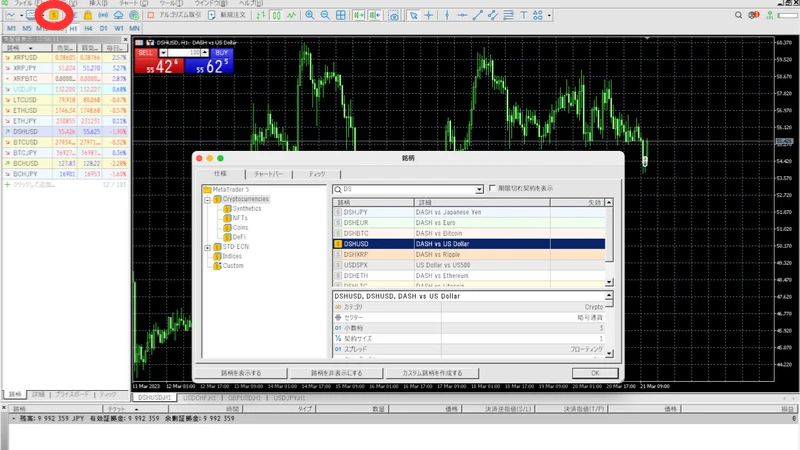The width and height of the screenshot is (800, 450).
Task: Open the USDCHF,H1 chart tab
Action: click(x=199, y=397)
